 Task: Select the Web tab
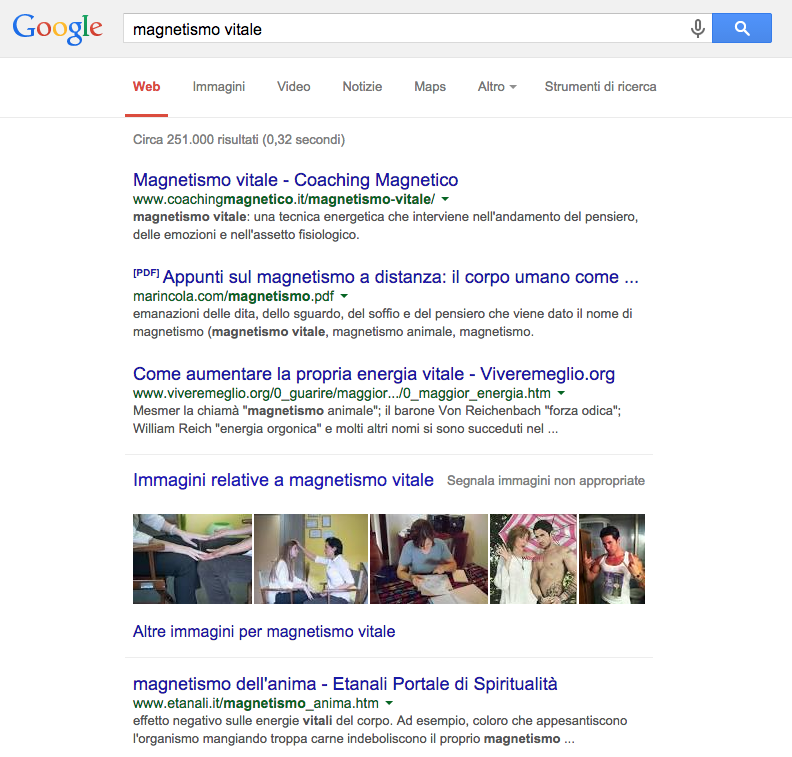click(x=146, y=87)
